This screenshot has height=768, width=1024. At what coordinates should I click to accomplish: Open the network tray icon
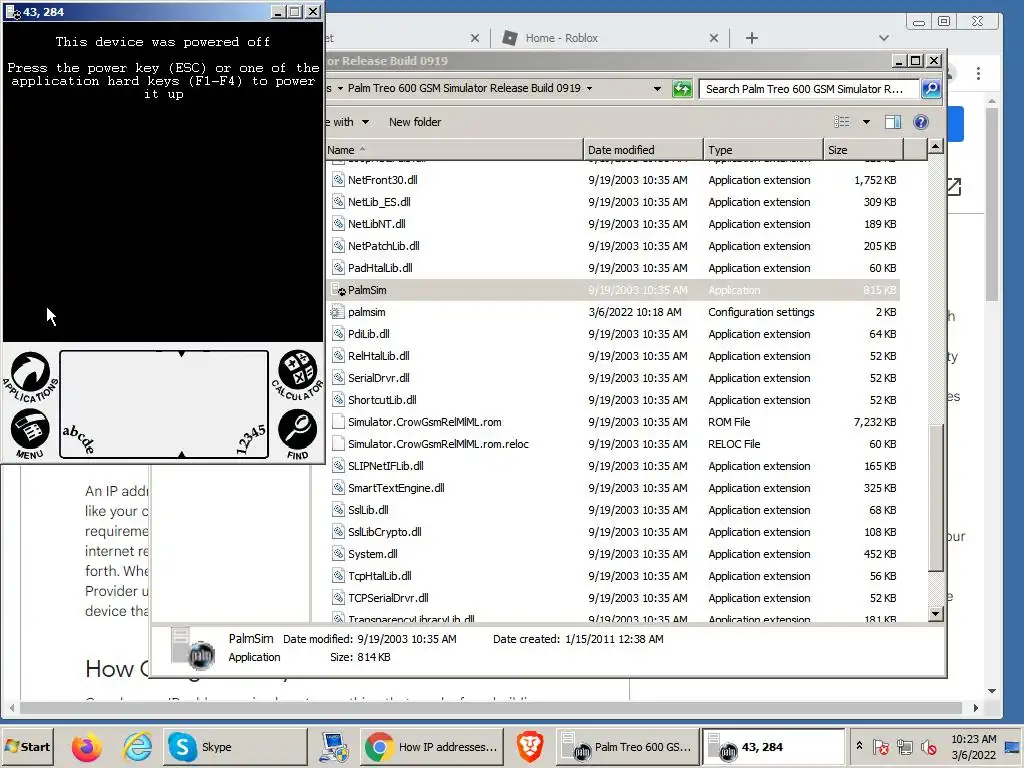904,746
